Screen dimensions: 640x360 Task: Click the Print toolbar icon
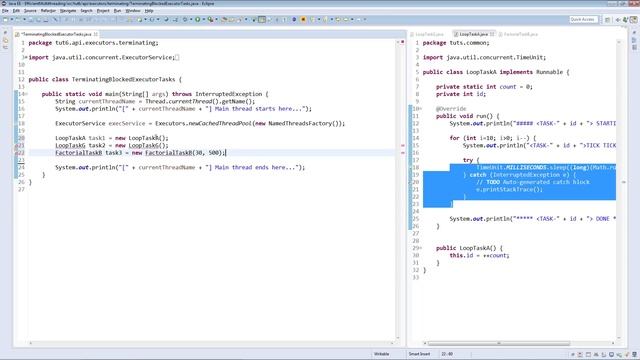pos(45,19)
